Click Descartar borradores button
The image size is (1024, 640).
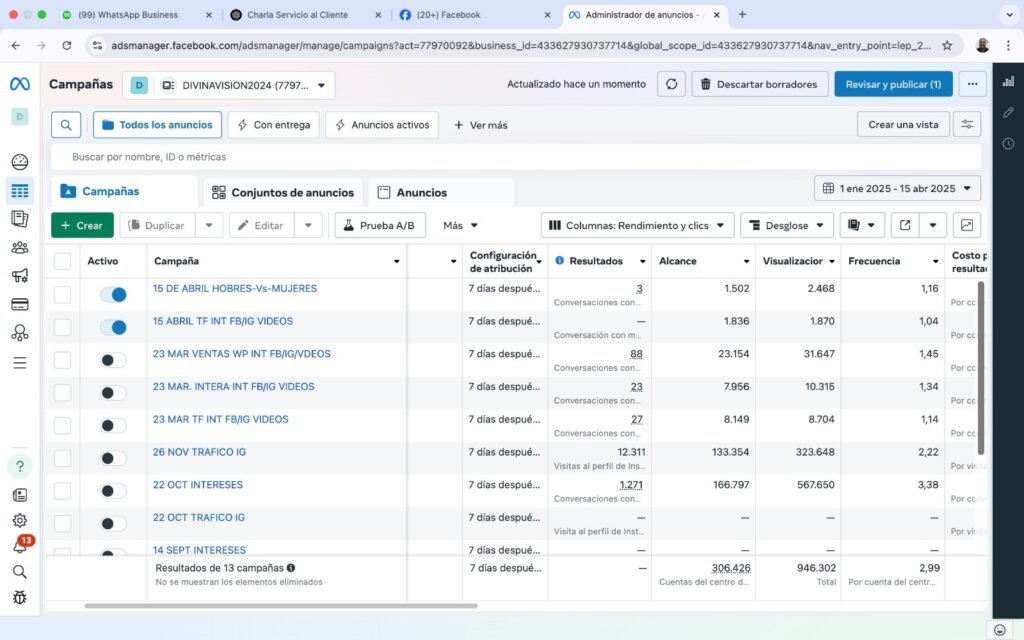pos(760,84)
